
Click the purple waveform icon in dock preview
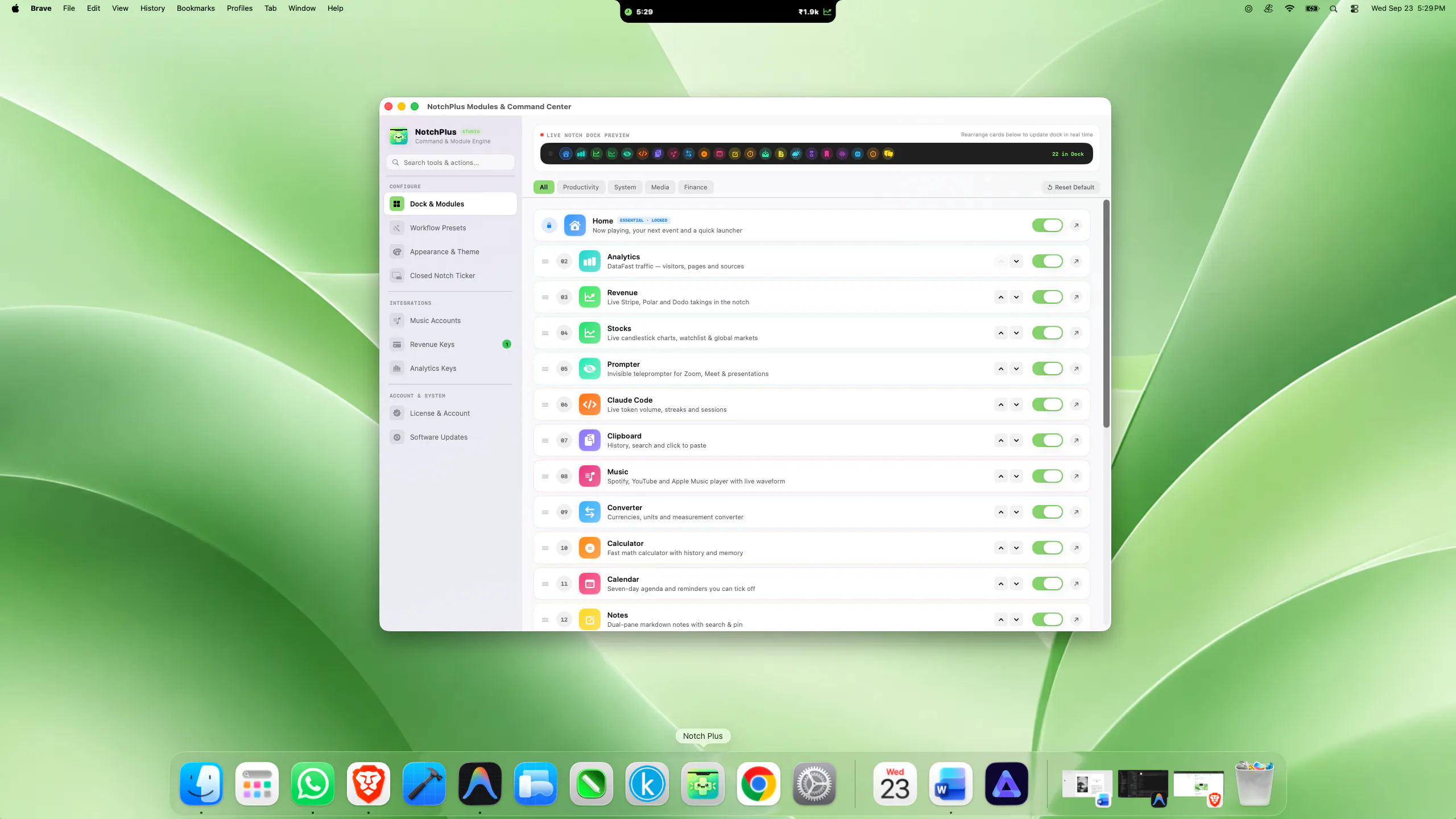tap(842, 154)
